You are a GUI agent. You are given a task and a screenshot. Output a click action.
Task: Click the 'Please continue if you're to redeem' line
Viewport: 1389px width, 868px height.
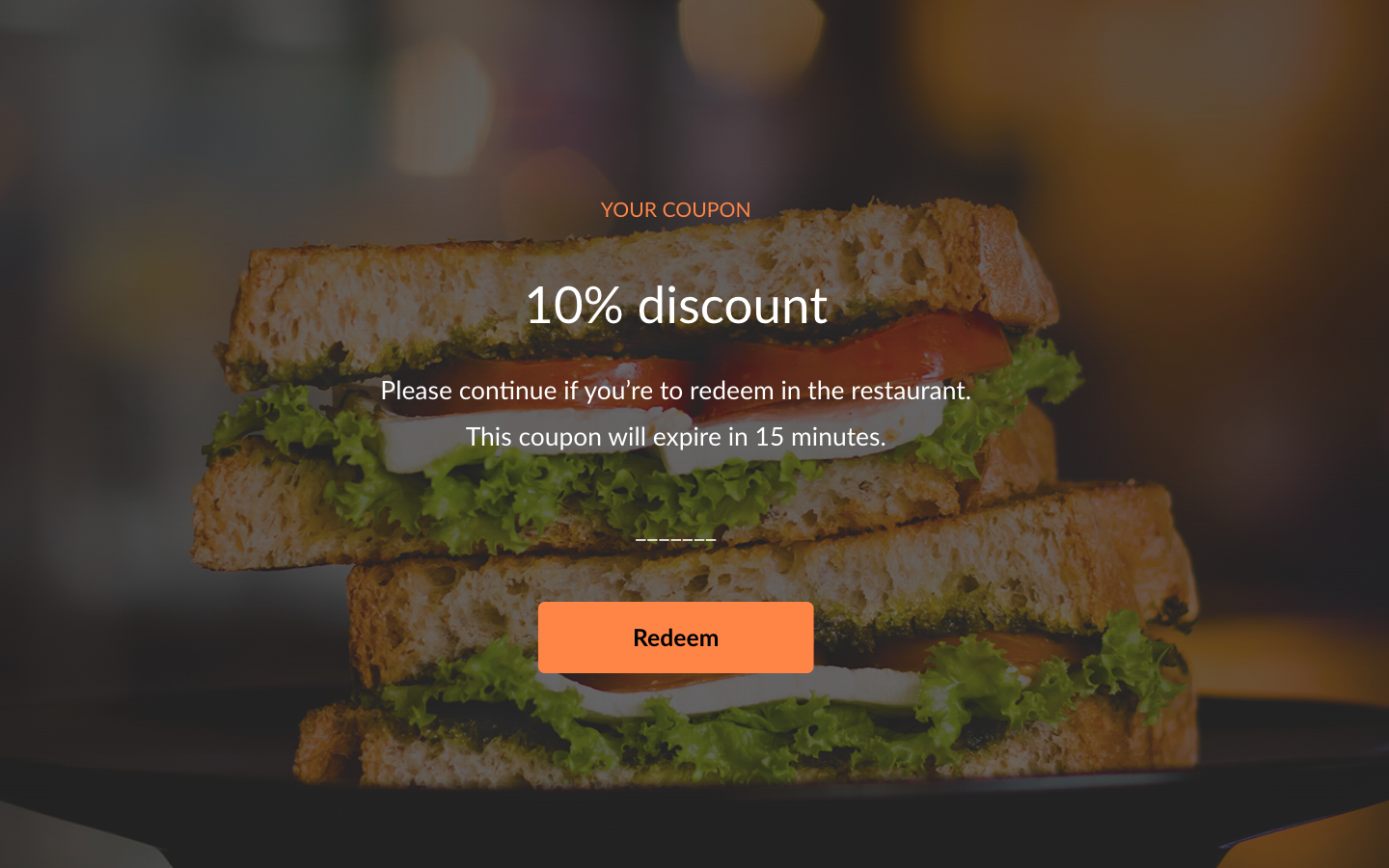point(675,391)
